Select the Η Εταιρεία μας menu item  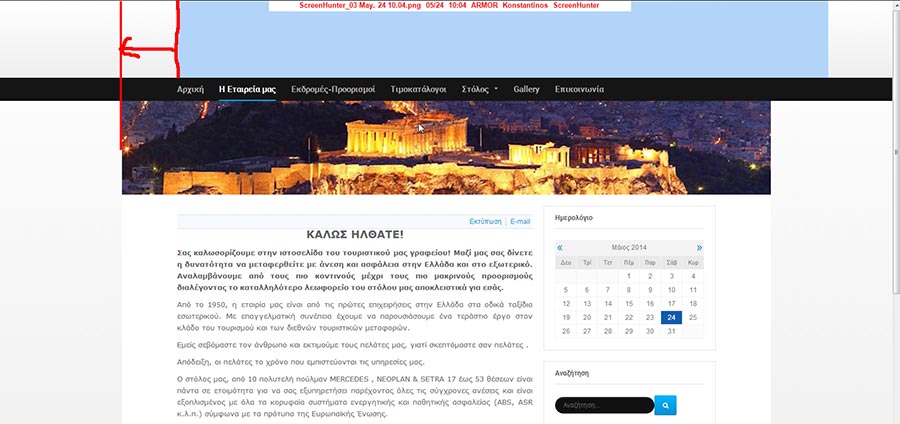click(x=247, y=90)
